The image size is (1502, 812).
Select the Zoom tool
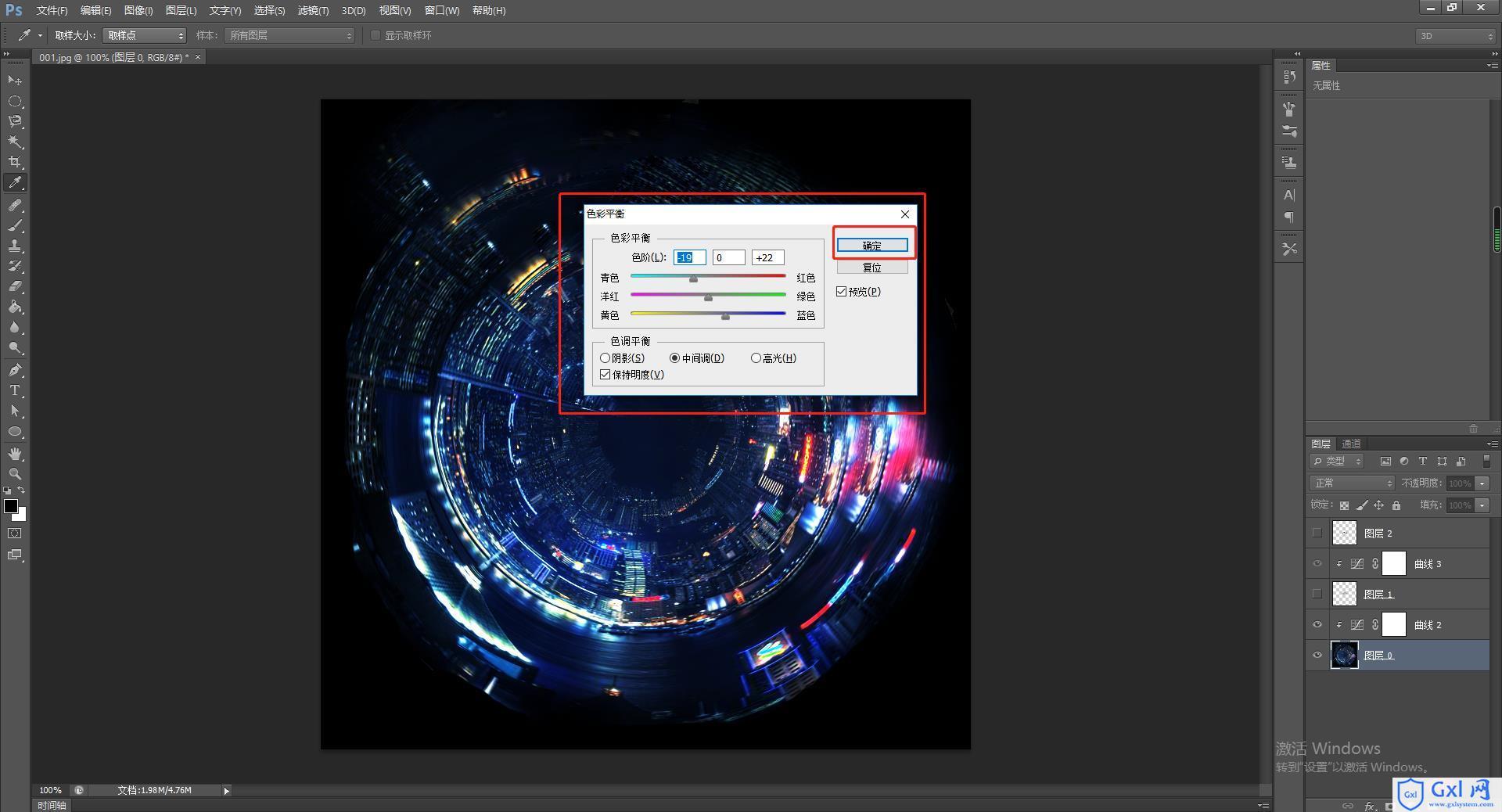coord(15,474)
